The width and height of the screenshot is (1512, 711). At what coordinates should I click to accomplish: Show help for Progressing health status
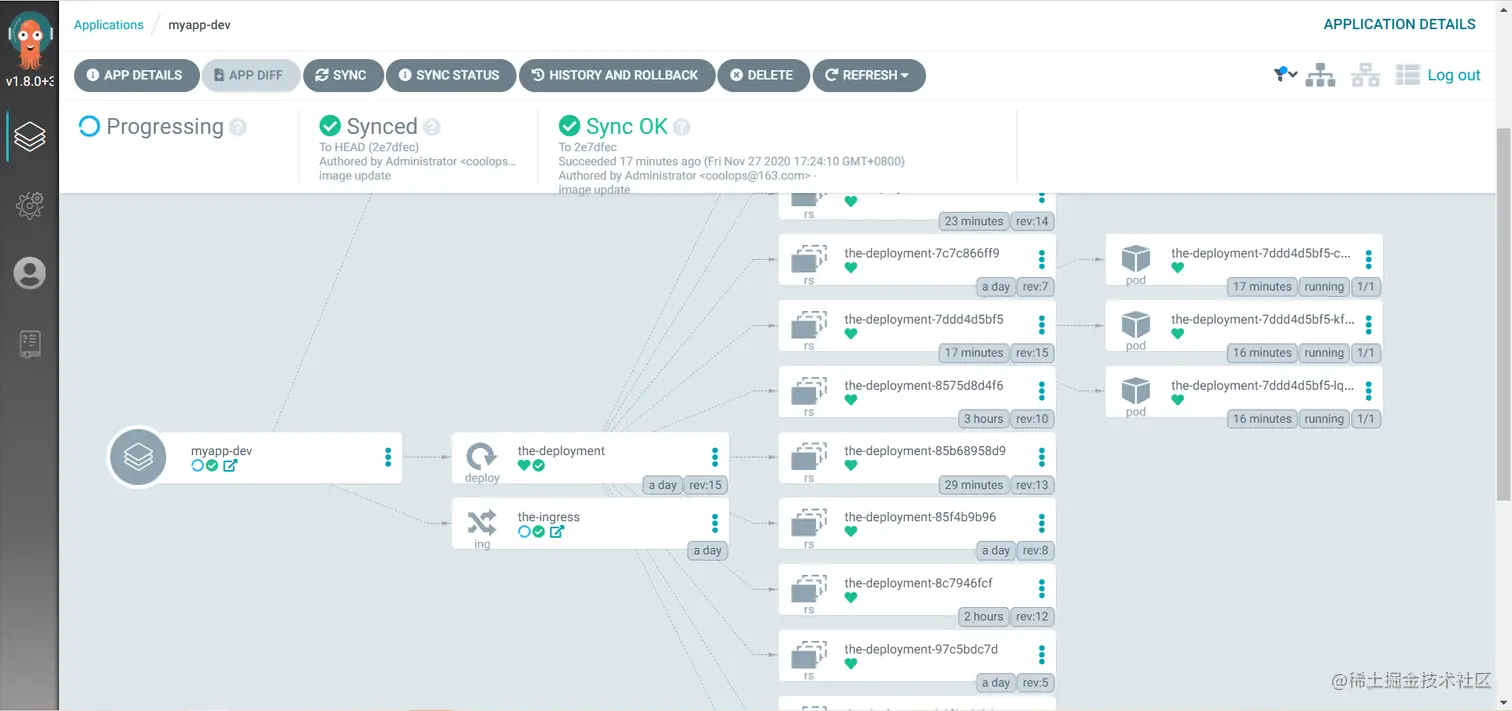[238, 127]
